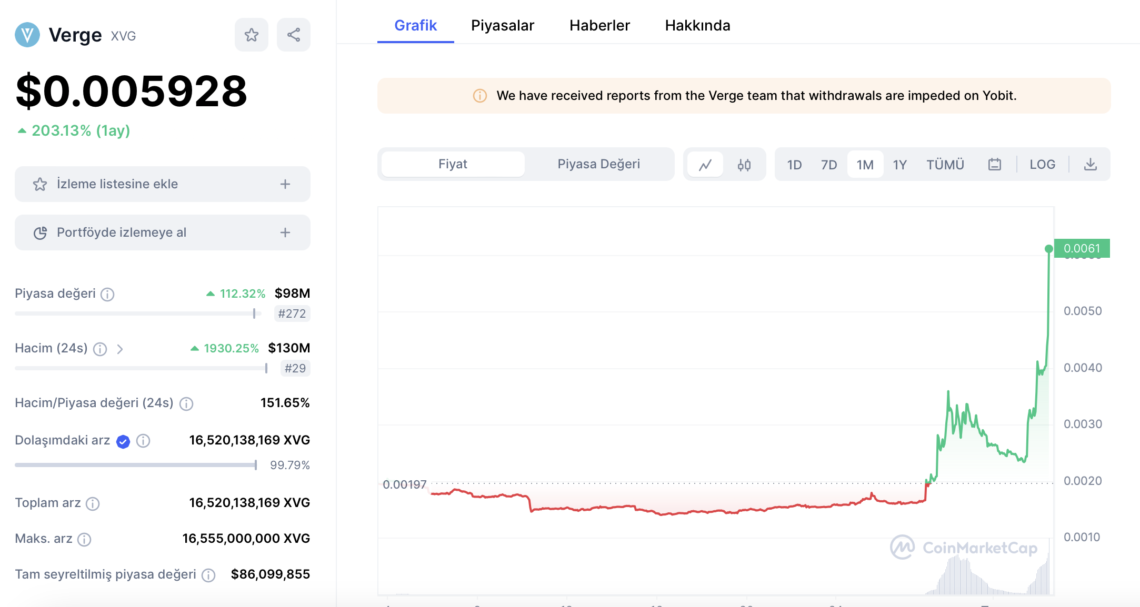Click the 16,555,000,000 XVG max supply
The image size is (1140, 607).
tap(246, 539)
